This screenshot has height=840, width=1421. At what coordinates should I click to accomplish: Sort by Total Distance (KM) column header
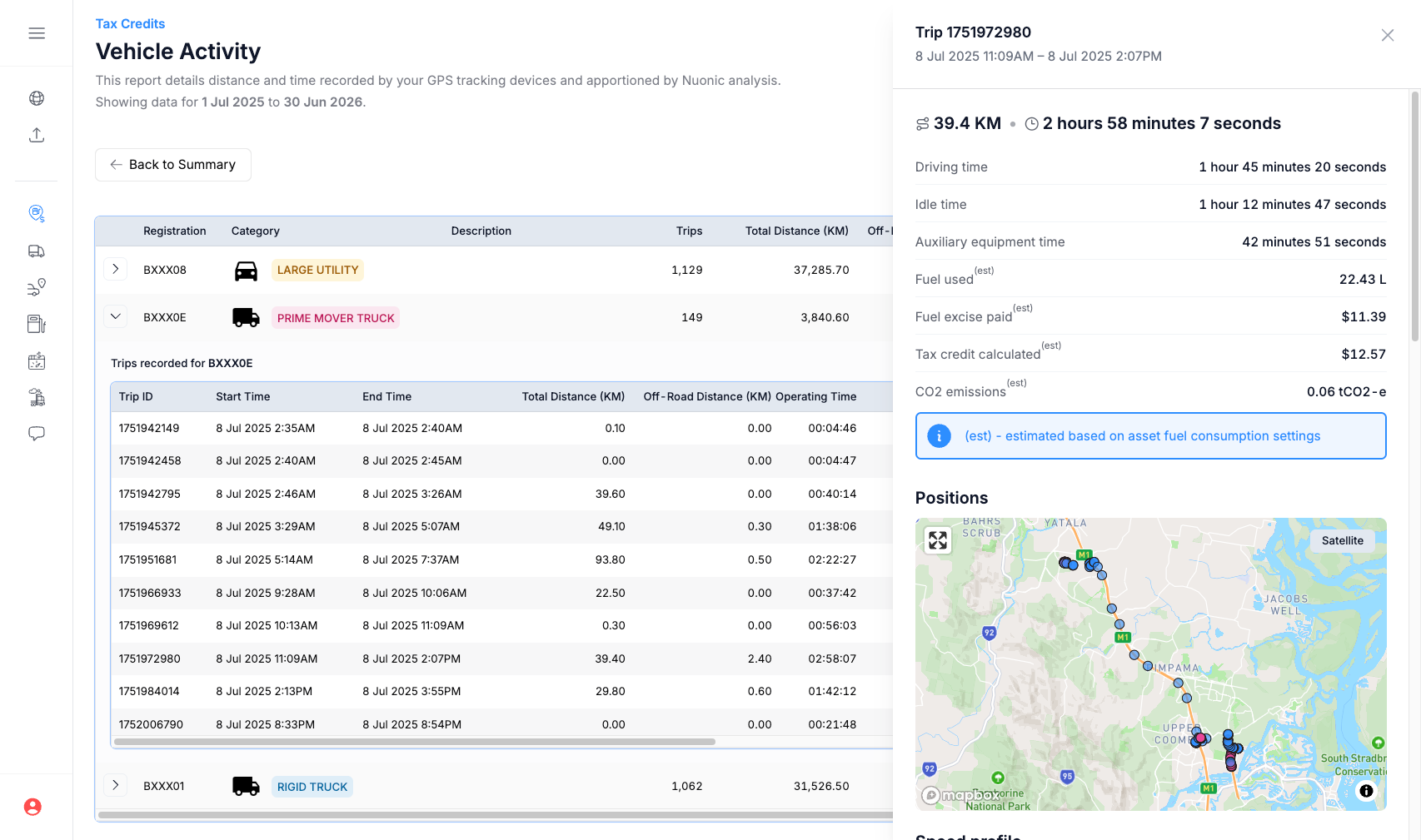(x=796, y=231)
